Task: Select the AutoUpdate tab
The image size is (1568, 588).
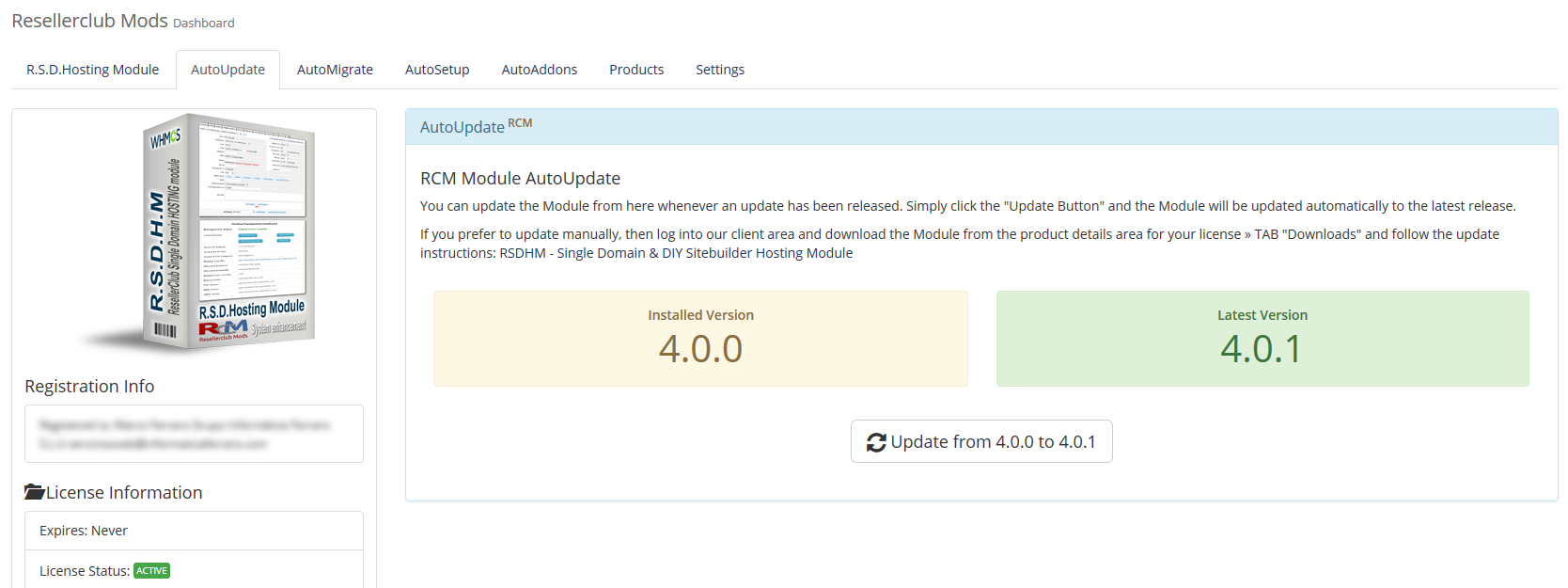Action: 227,70
